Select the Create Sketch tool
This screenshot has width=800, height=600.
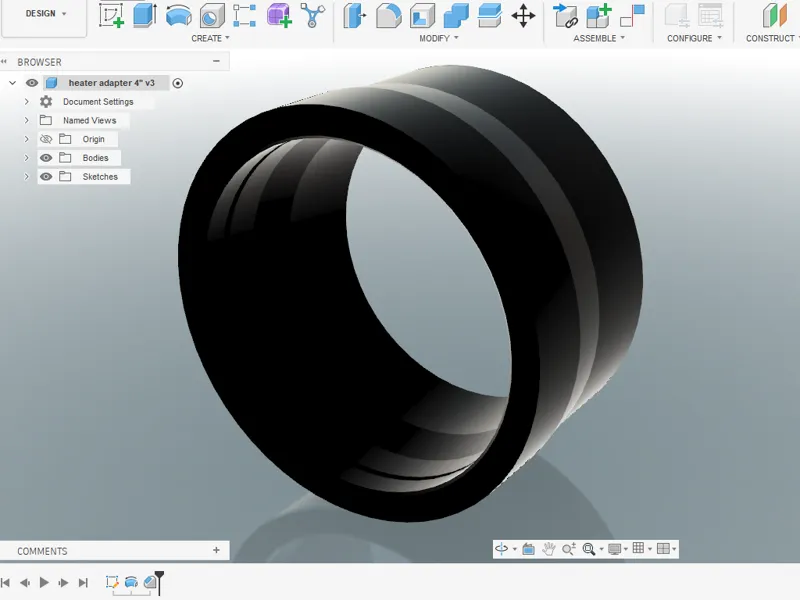coord(111,15)
